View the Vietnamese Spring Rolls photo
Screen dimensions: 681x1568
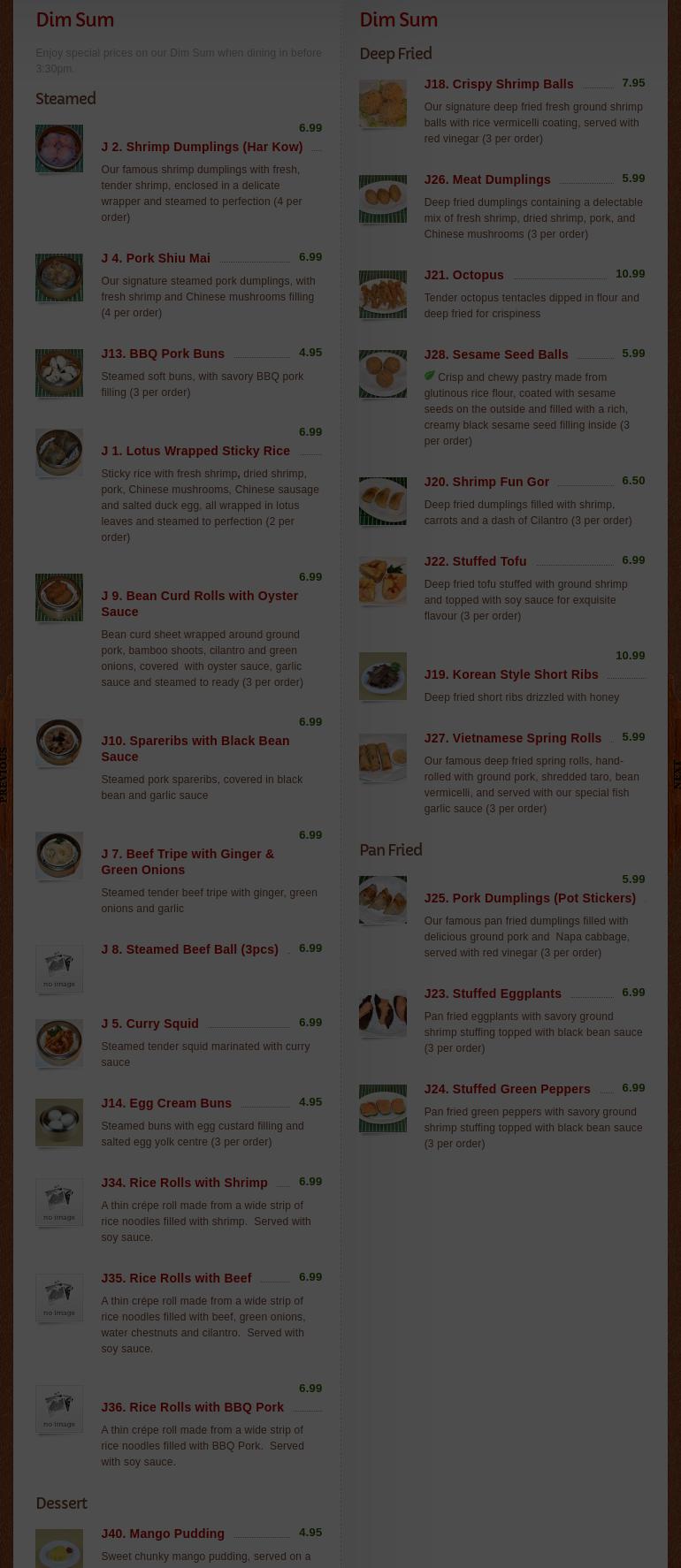point(383,757)
